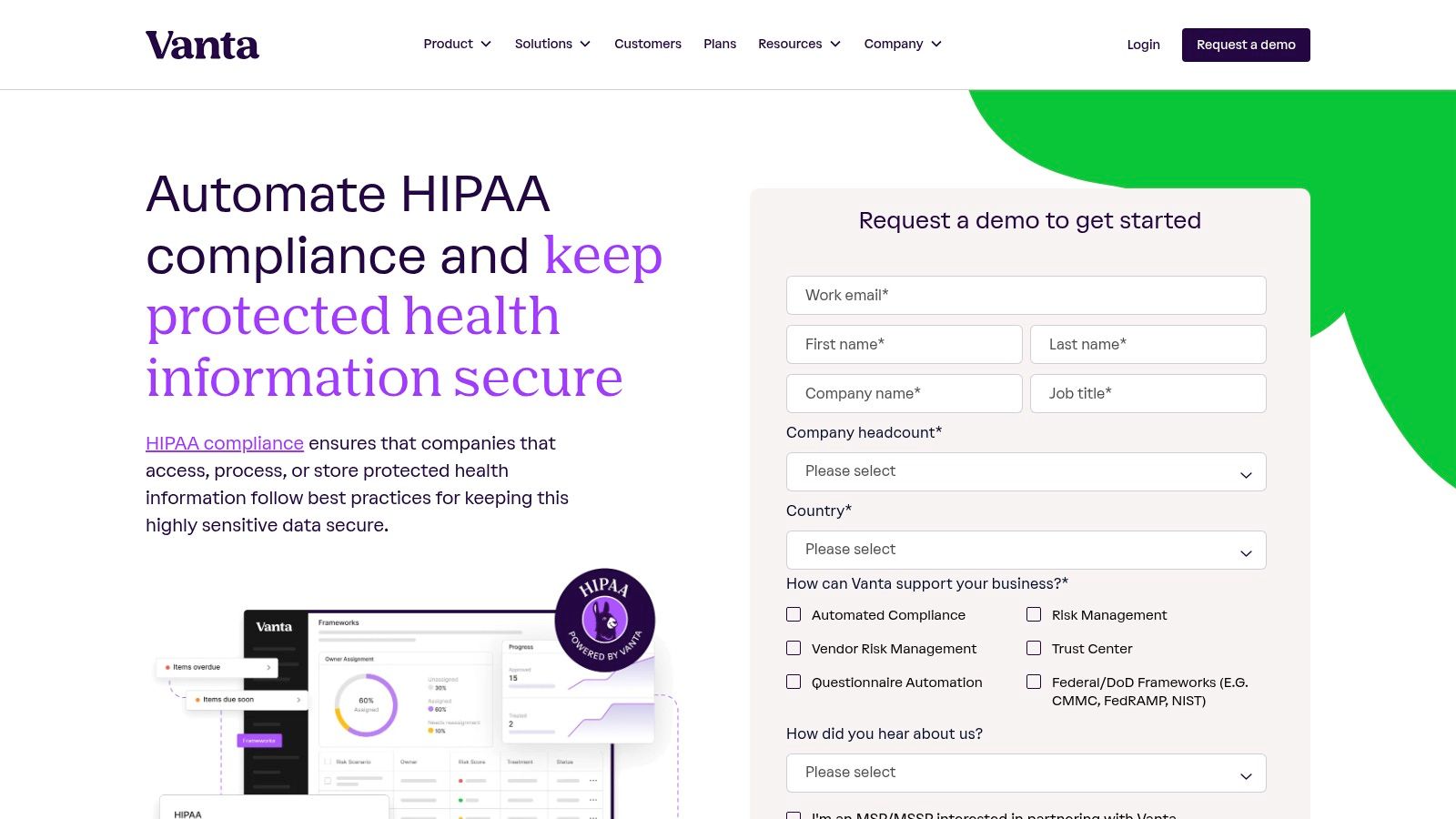
Task: Follow the HIPAA compliance link
Action: click(225, 443)
